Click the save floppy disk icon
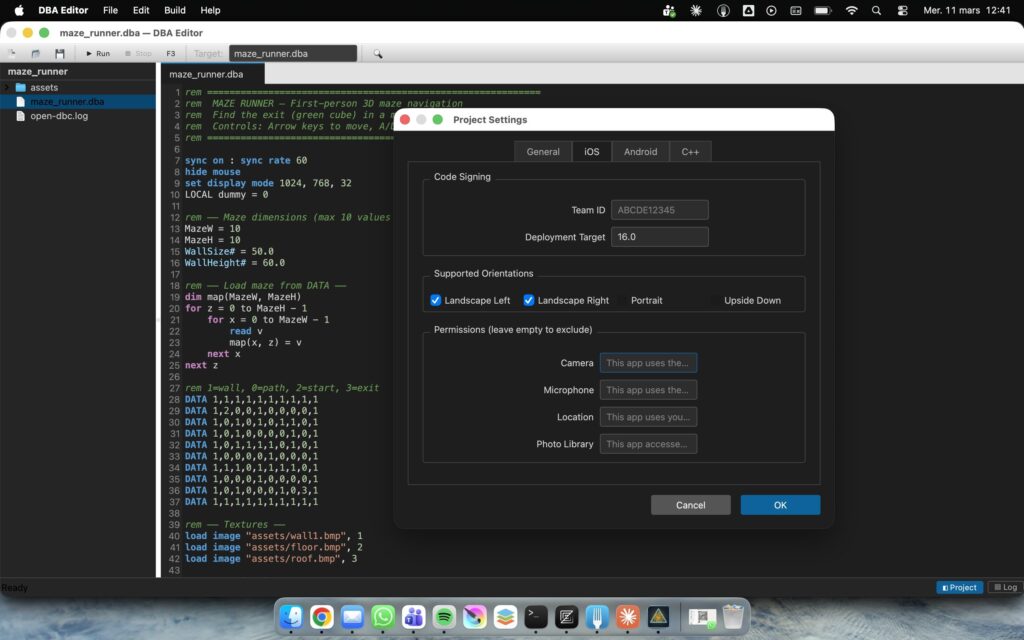 click(x=59, y=54)
